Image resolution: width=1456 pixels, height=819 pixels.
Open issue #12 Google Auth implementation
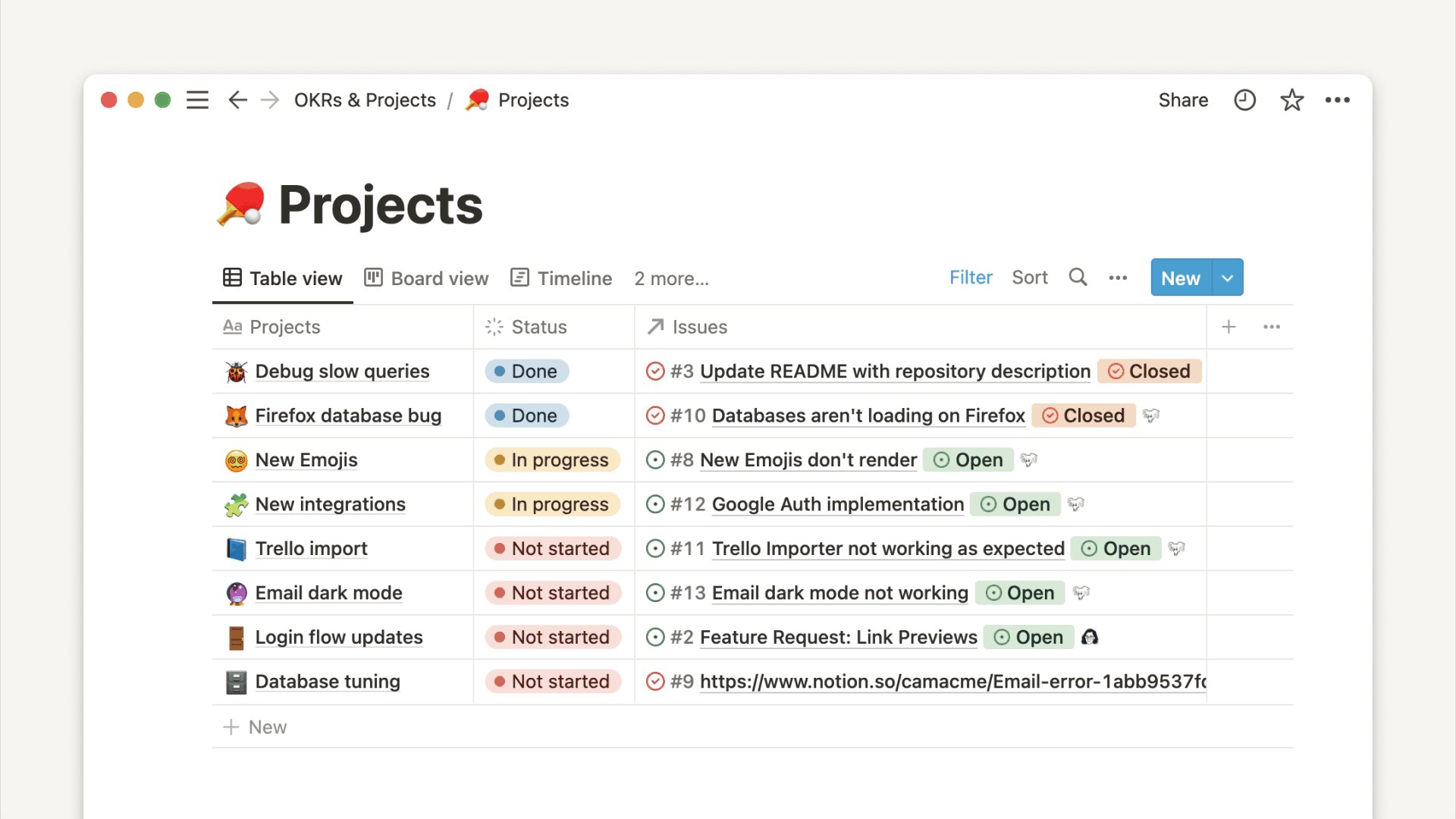coord(836,504)
